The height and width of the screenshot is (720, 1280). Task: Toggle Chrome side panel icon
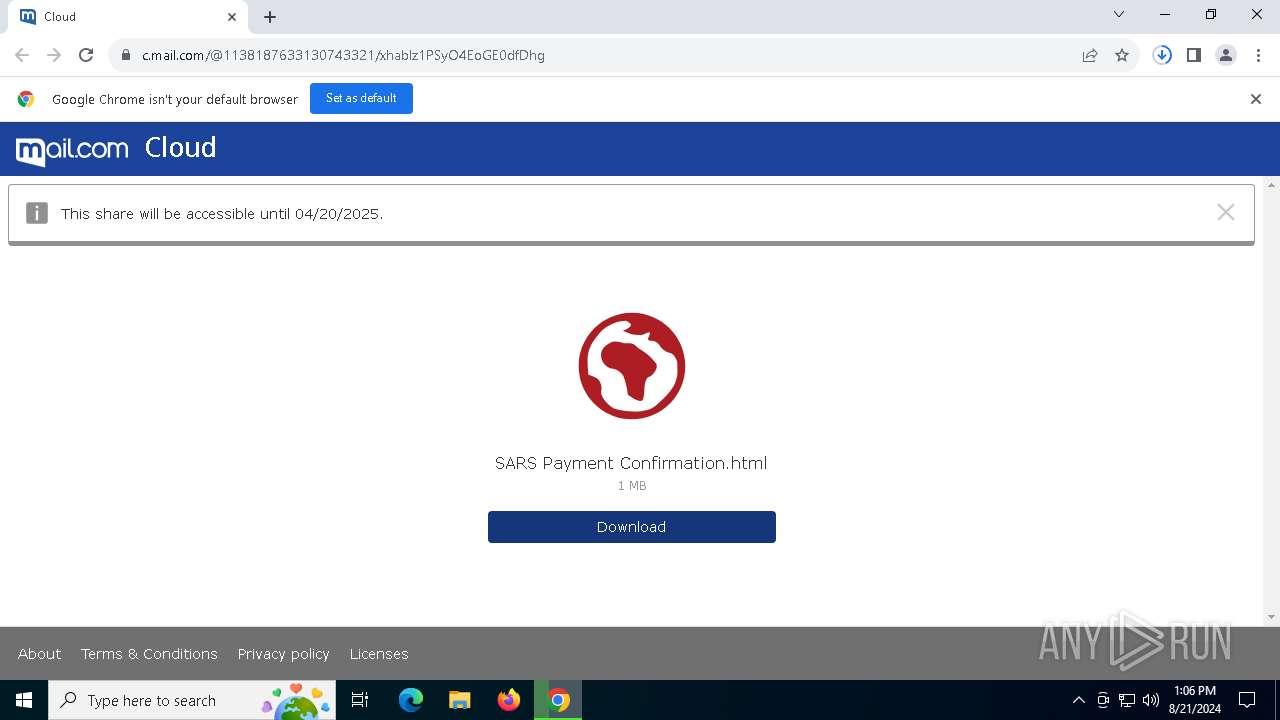[1194, 55]
